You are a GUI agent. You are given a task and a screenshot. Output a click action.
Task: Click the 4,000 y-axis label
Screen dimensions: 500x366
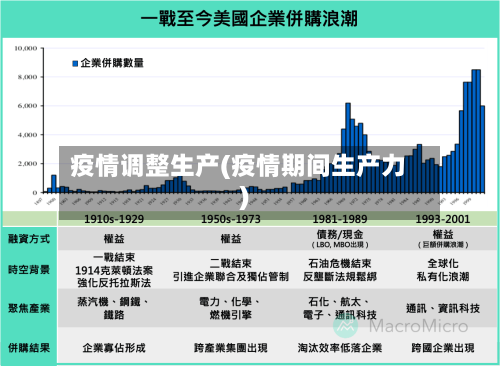point(27,135)
